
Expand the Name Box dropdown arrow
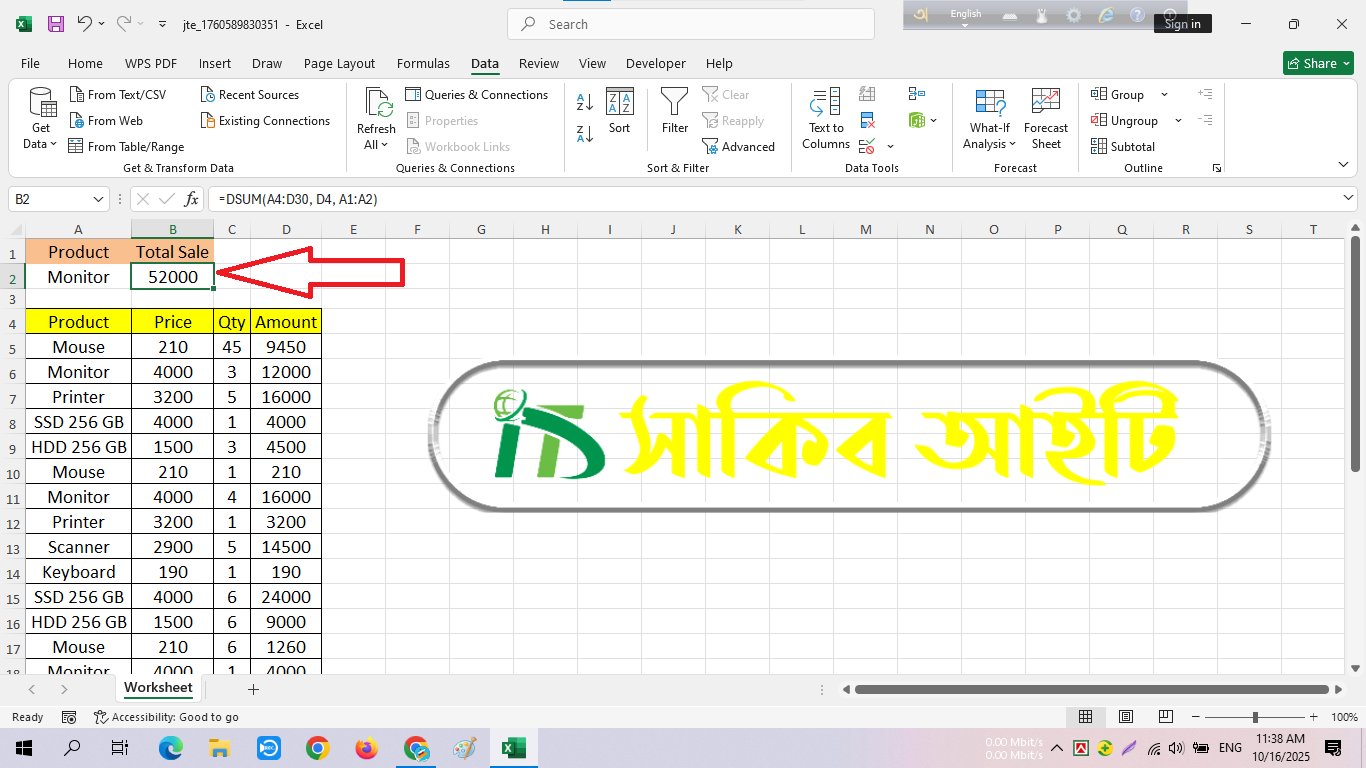(98, 199)
